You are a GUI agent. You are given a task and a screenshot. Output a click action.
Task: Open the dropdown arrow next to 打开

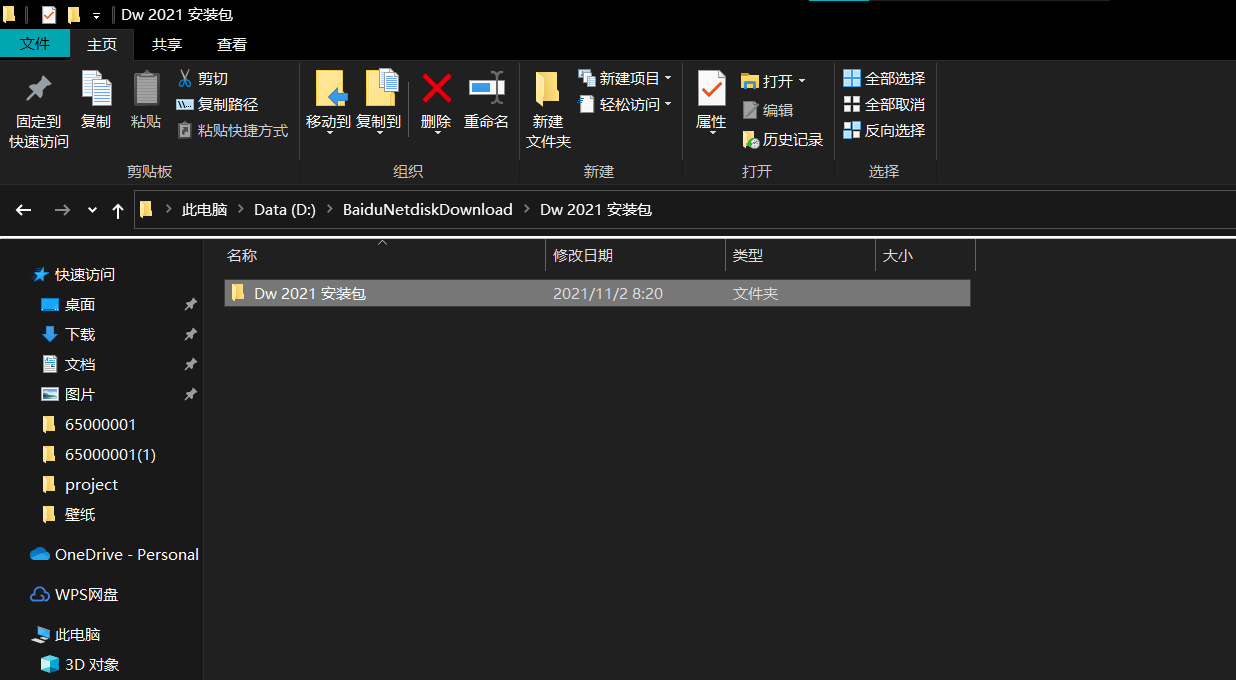801,81
